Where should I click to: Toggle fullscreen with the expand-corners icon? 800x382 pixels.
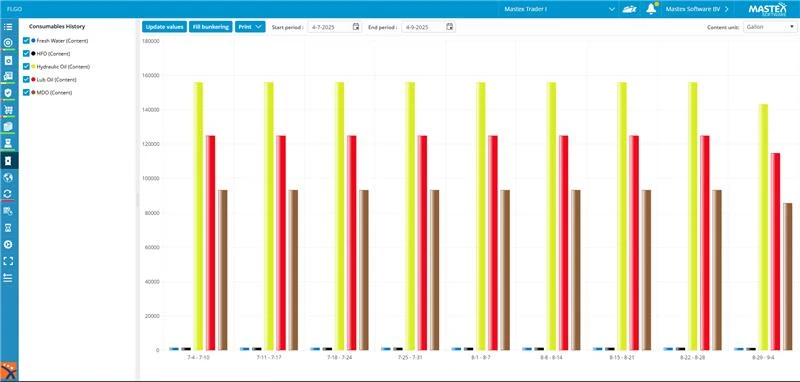8,261
